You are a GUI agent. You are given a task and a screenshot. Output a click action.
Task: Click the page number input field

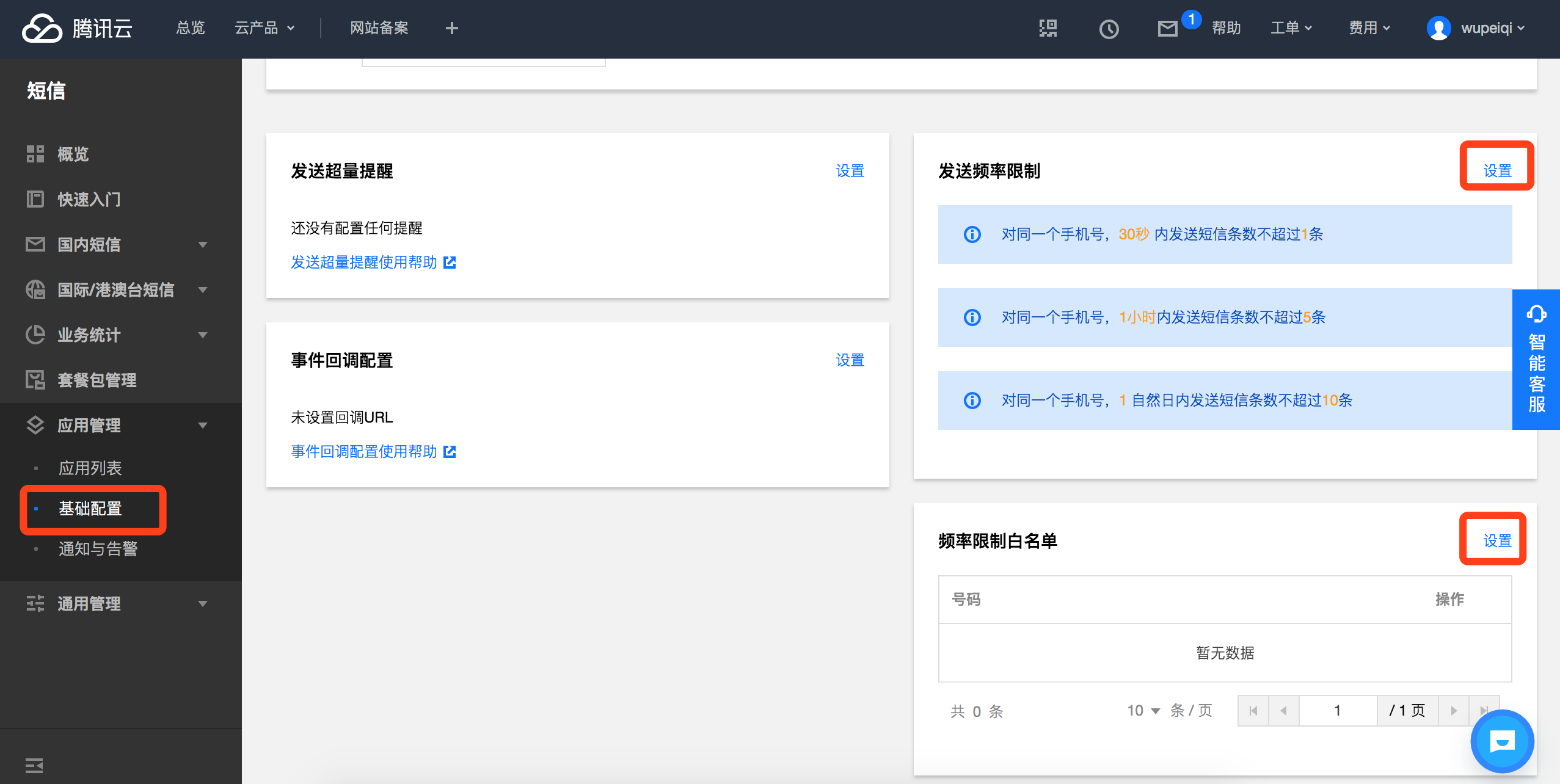pyautogui.click(x=1338, y=711)
